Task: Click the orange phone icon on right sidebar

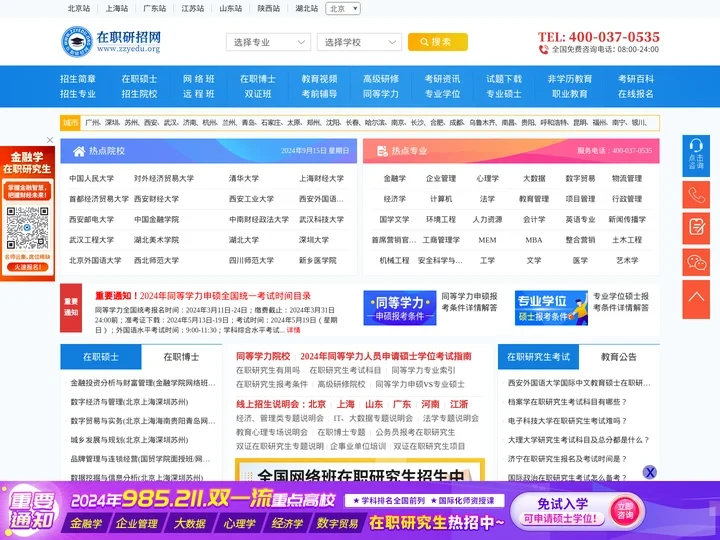Action: (x=696, y=195)
